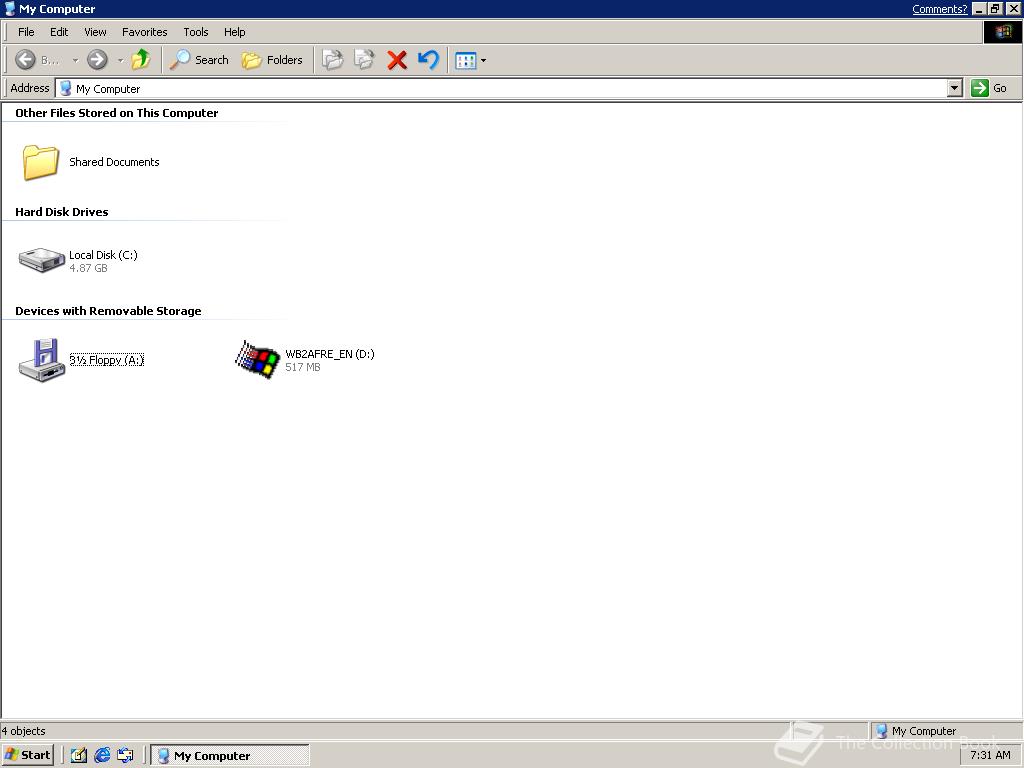Go up one folder level
1024x768 pixels.
coord(140,60)
